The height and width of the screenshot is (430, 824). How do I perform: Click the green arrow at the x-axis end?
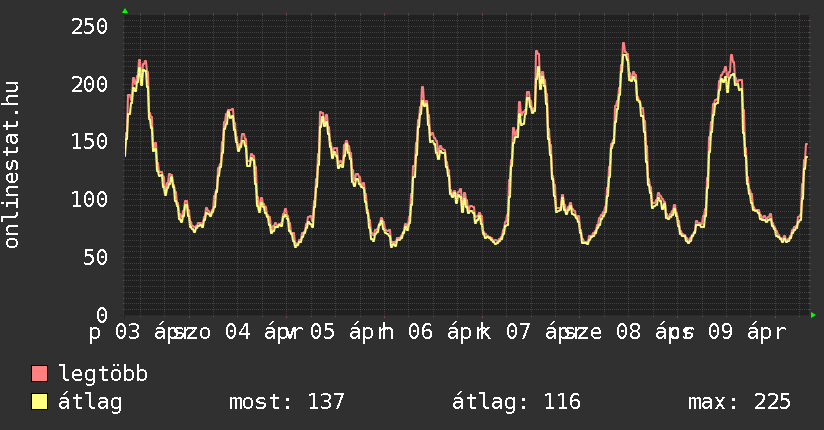click(814, 315)
